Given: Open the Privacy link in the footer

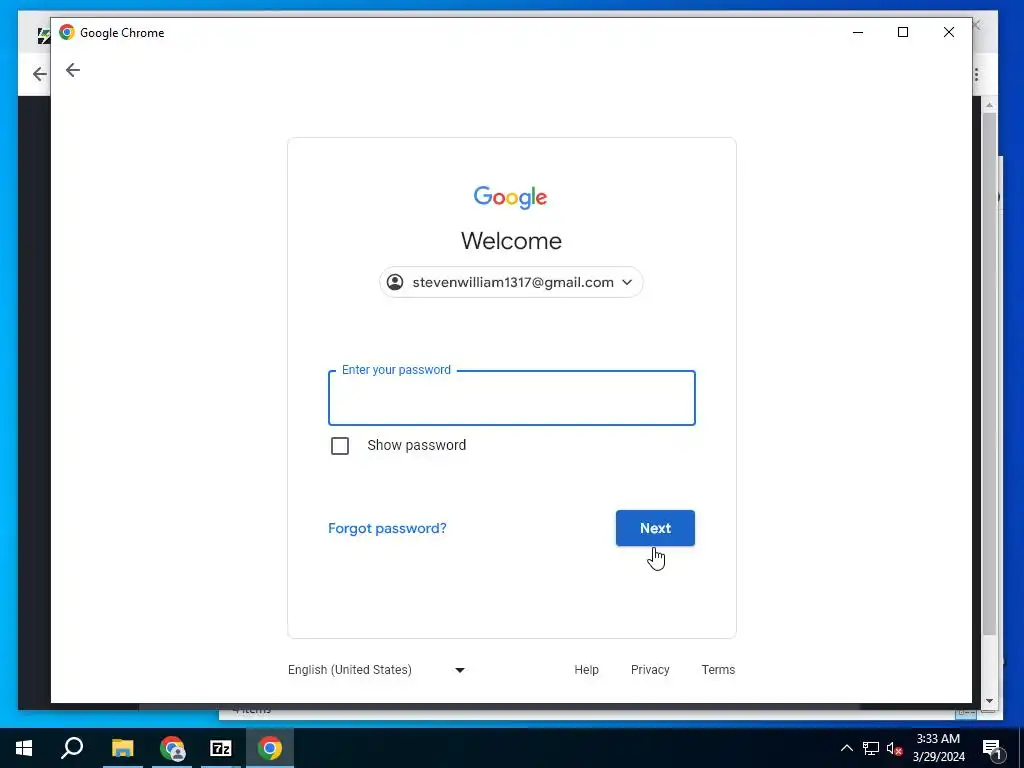Looking at the screenshot, I should click(x=650, y=670).
